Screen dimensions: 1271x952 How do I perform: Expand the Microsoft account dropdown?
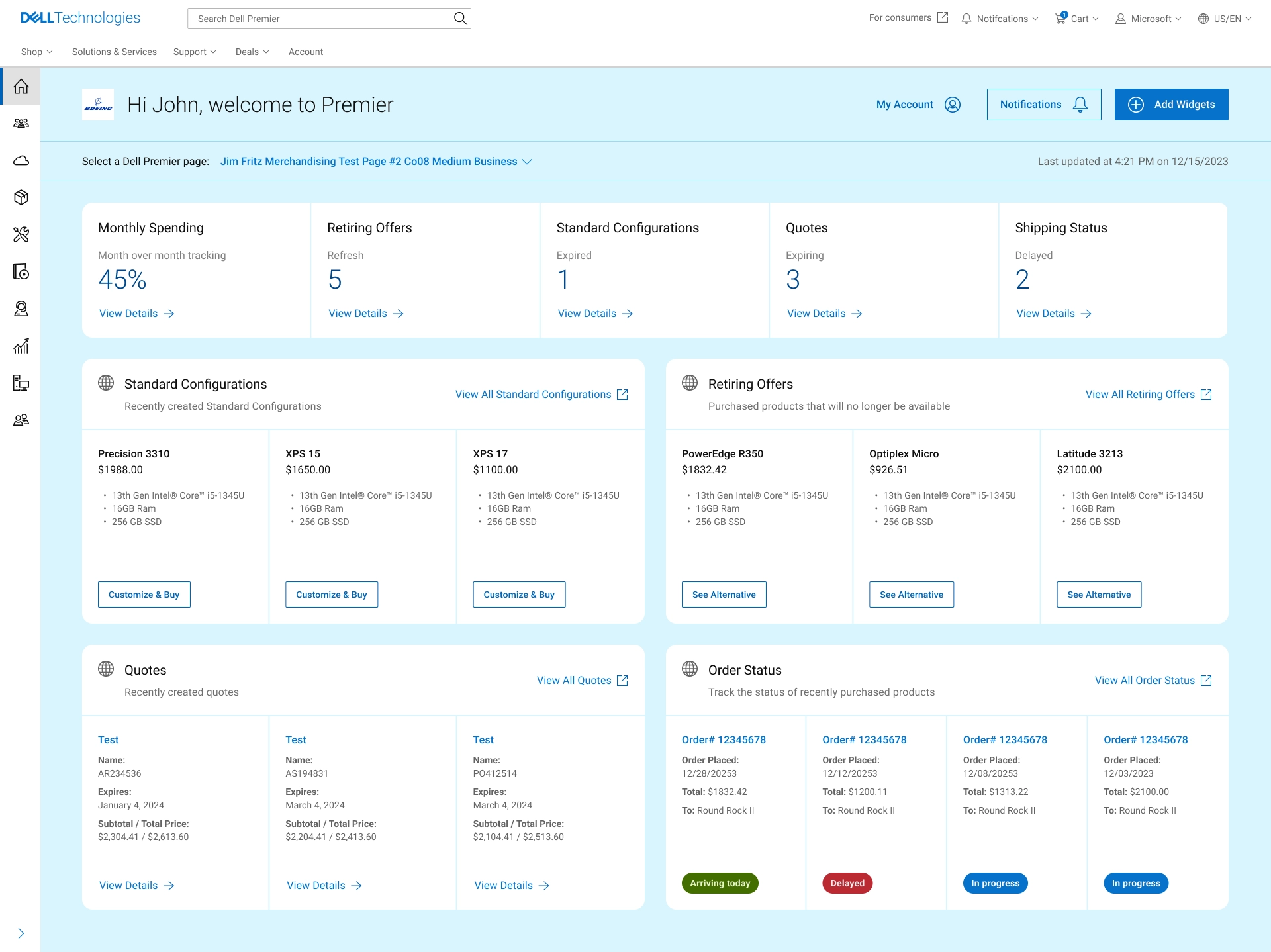1148,19
